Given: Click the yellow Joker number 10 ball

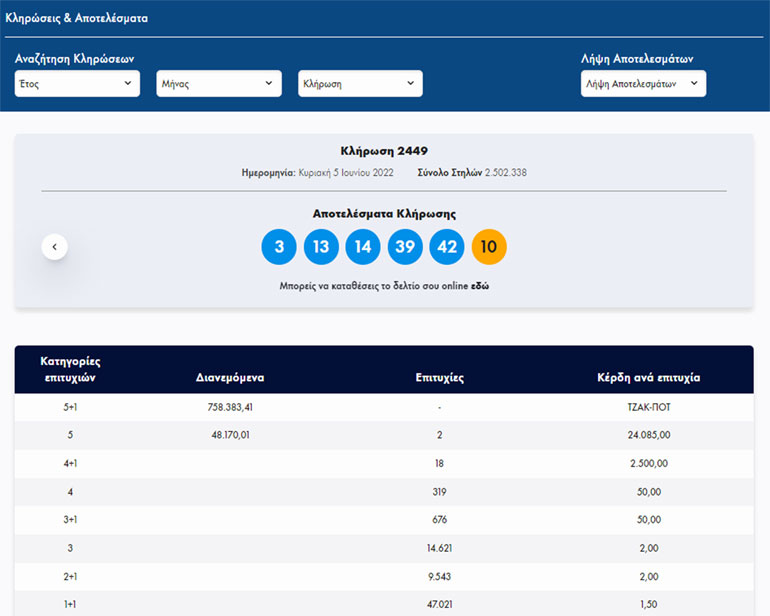Looking at the screenshot, I should pos(489,247).
